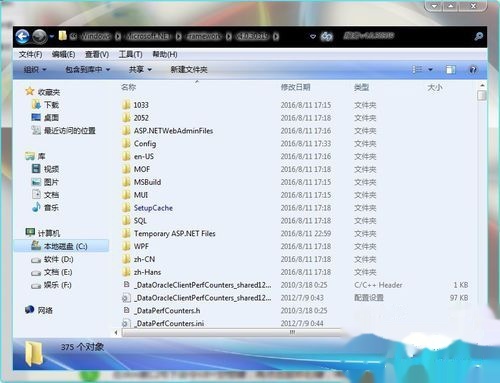Click the en-US folder icon
Image resolution: width=500 pixels, height=383 pixels.
tap(126, 156)
